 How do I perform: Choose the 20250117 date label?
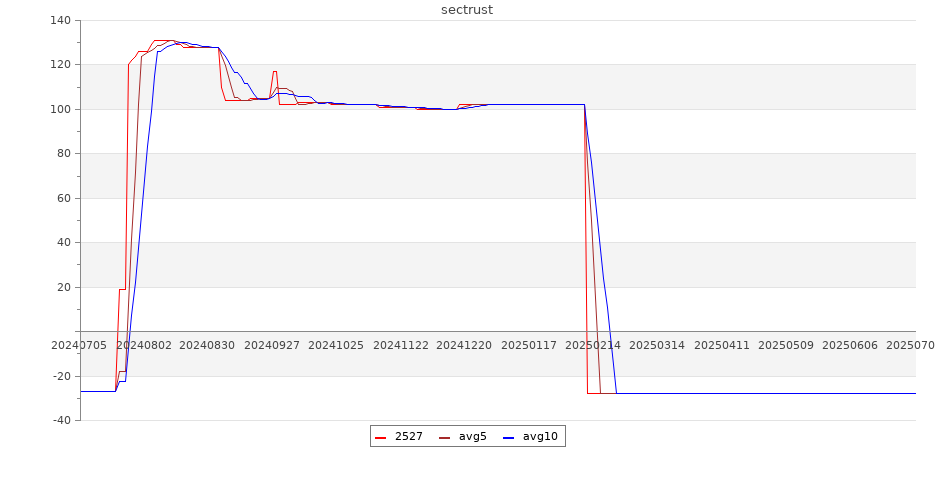(529, 345)
